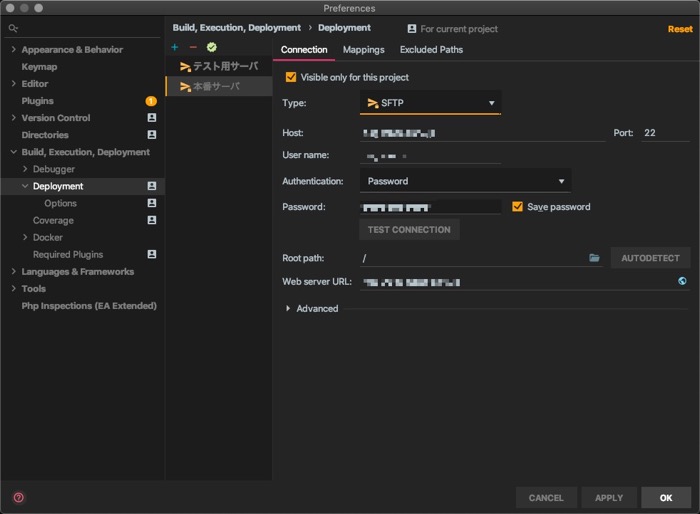Click Build, Execution, Deployment breadcrumb
Image resolution: width=700 pixels, height=514 pixels.
click(237, 28)
